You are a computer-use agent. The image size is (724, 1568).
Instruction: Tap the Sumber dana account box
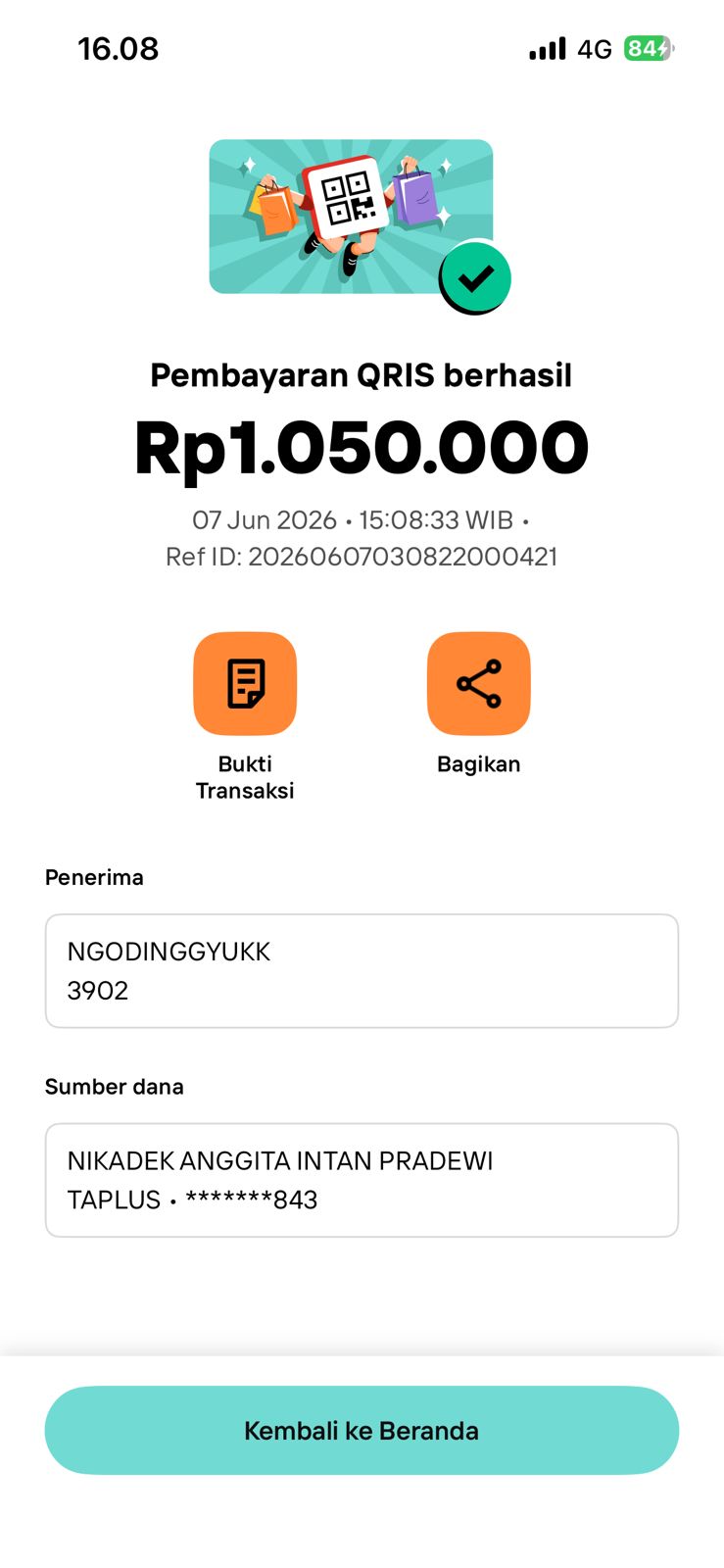coord(362,1180)
